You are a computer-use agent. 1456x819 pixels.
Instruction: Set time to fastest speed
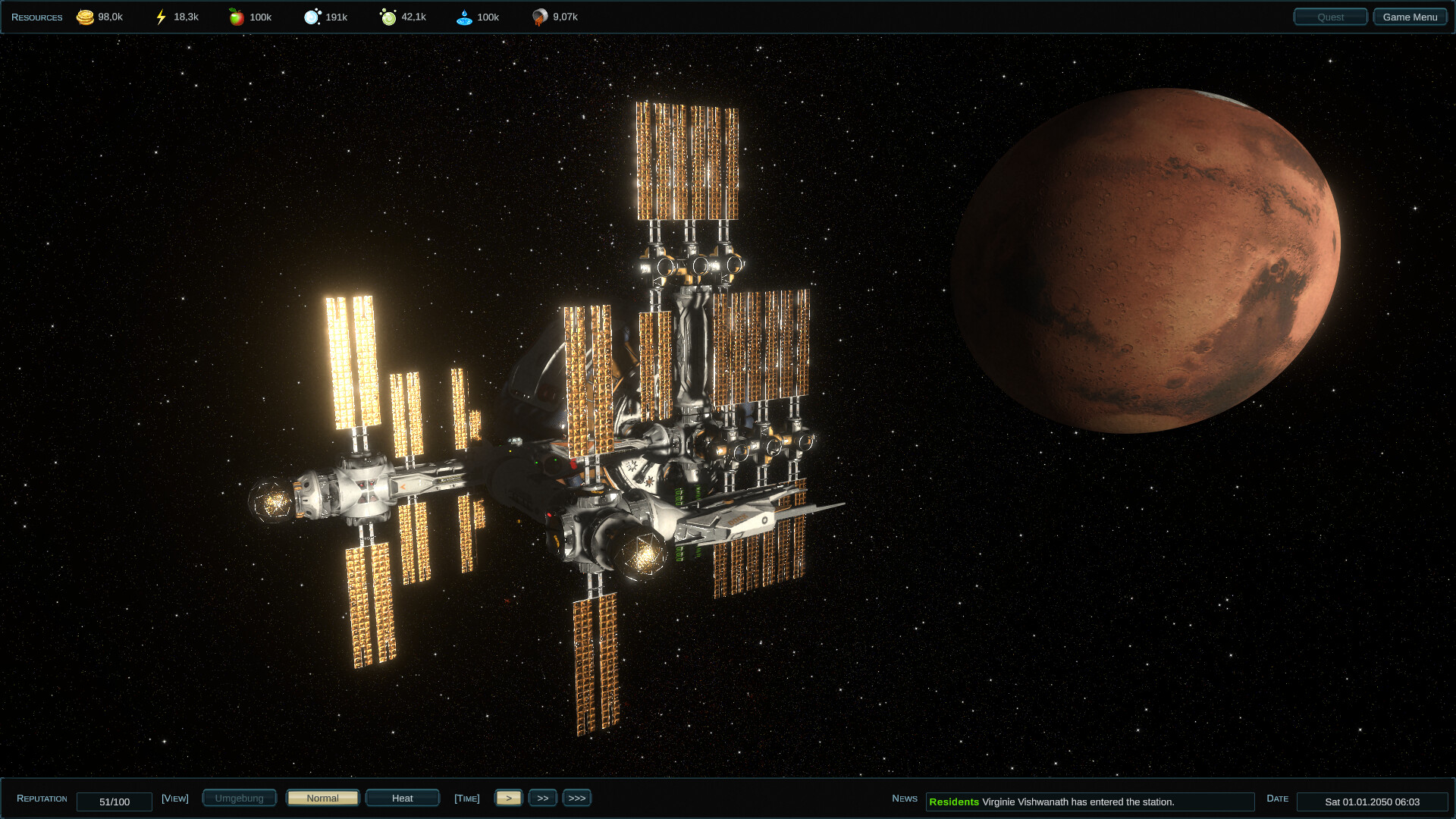[x=577, y=798]
